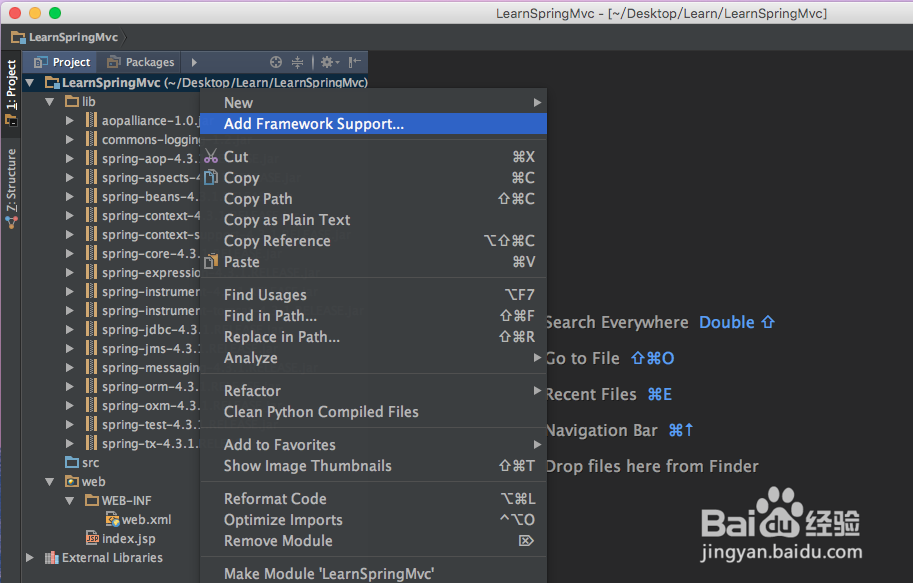Viewport: 913px width, 583px height.
Task: Click the web folder icon
Action: (72, 481)
